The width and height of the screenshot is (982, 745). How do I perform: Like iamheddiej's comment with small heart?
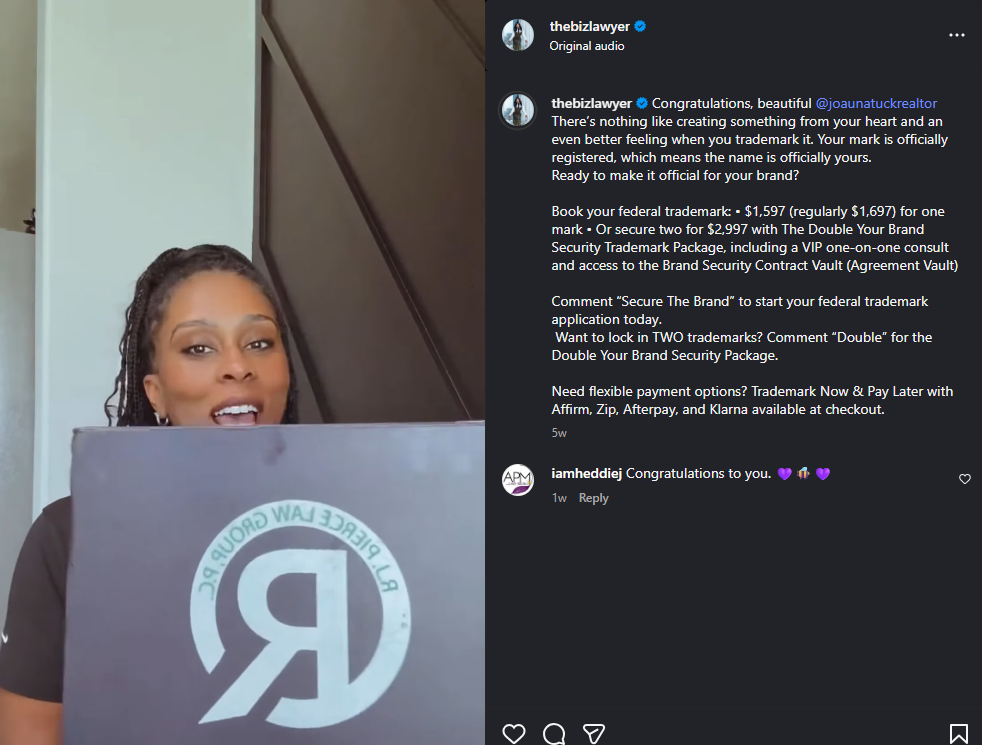964,479
